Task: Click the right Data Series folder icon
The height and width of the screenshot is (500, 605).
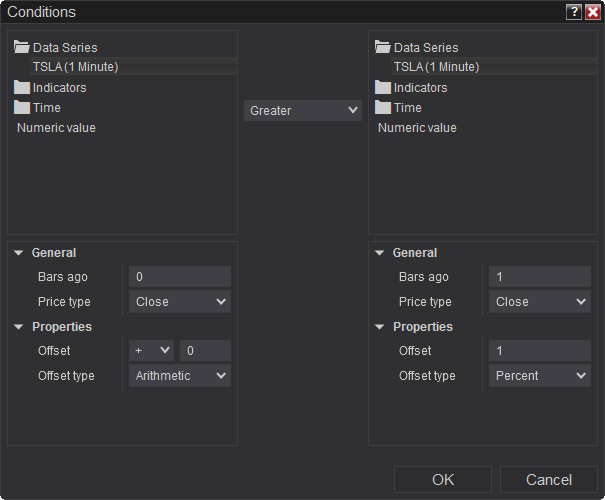Action: [383, 47]
